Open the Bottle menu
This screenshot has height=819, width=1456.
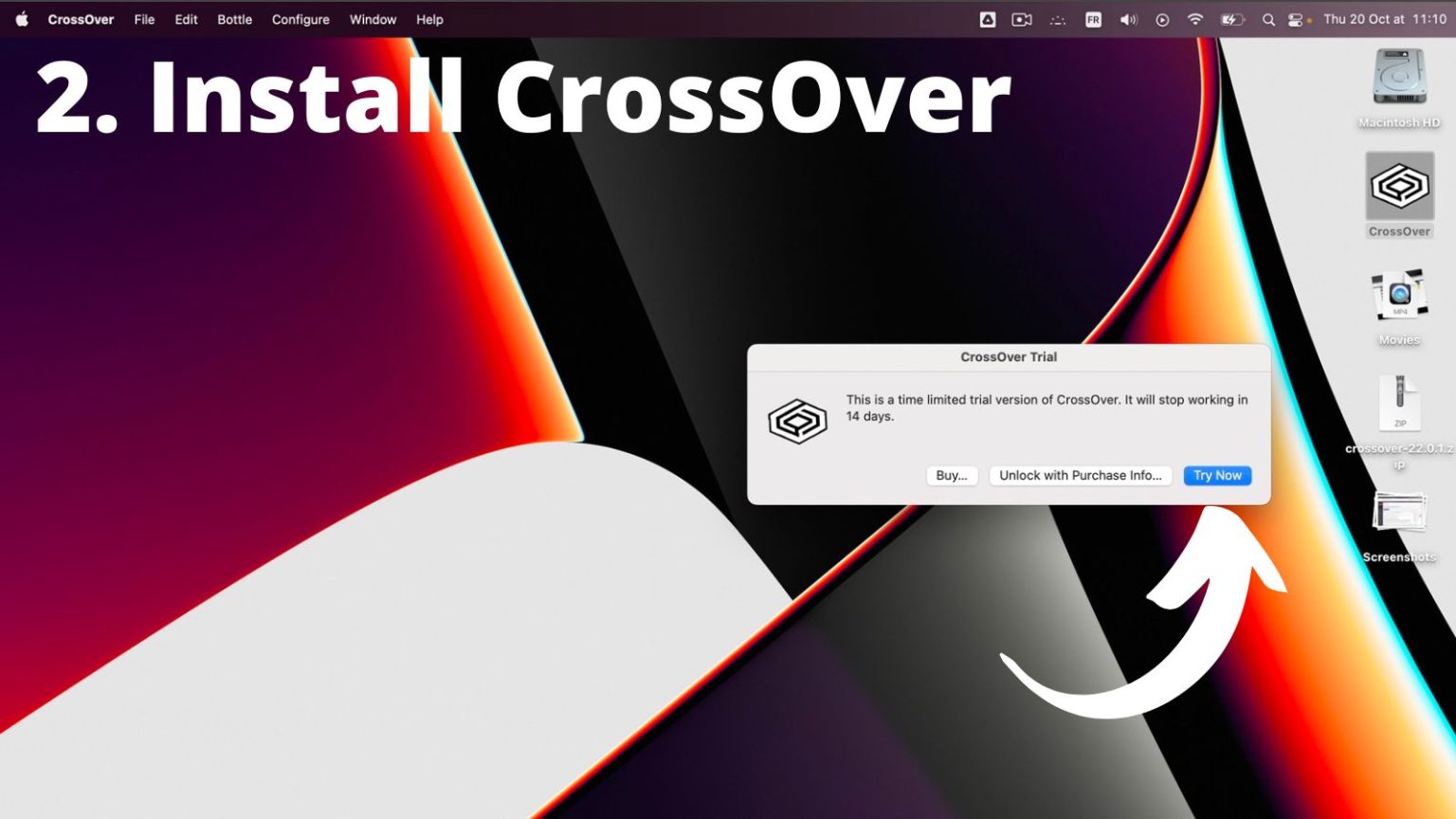click(234, 19)
